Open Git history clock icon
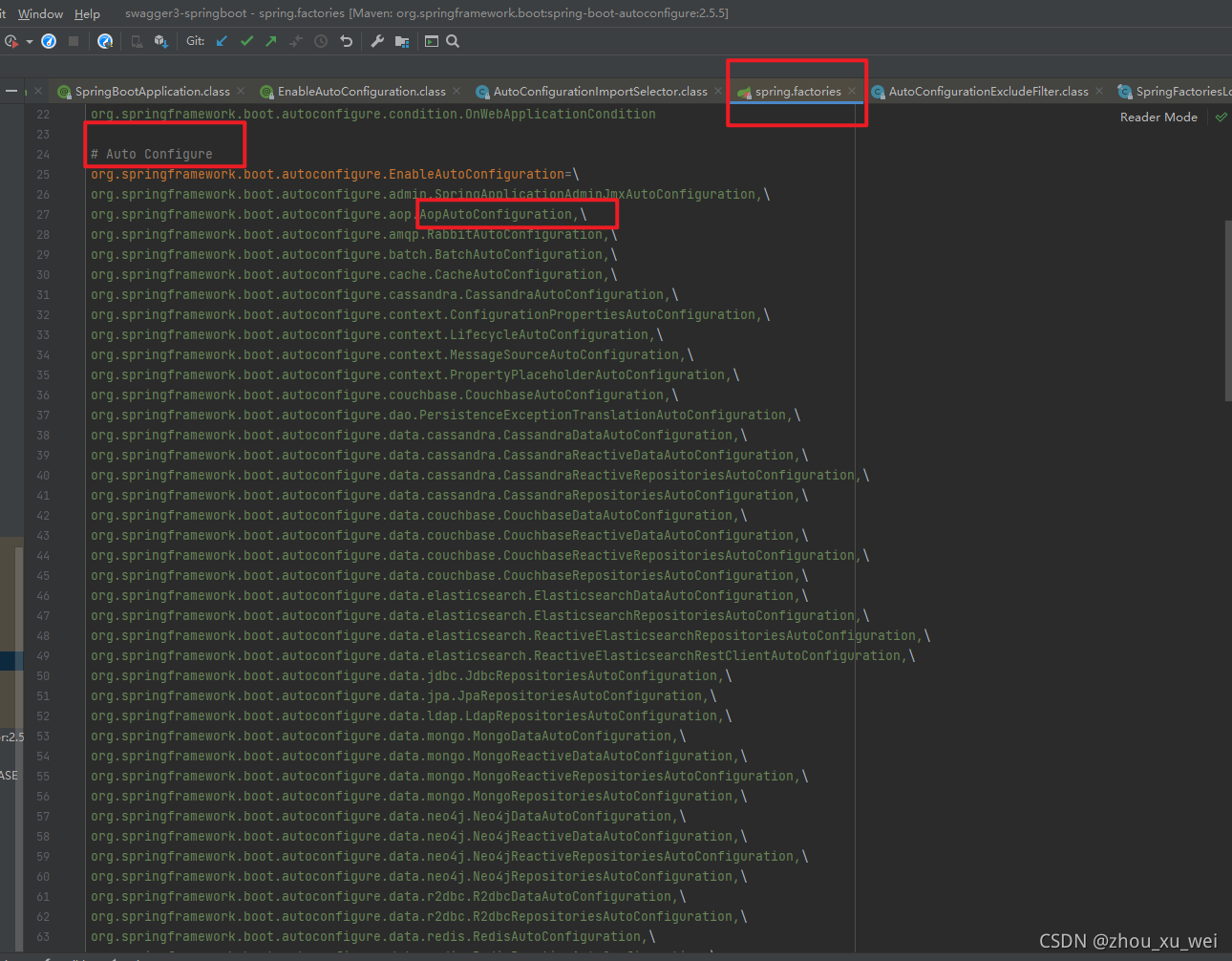This screenshot has width=1232, height=961. pos(321,41)
